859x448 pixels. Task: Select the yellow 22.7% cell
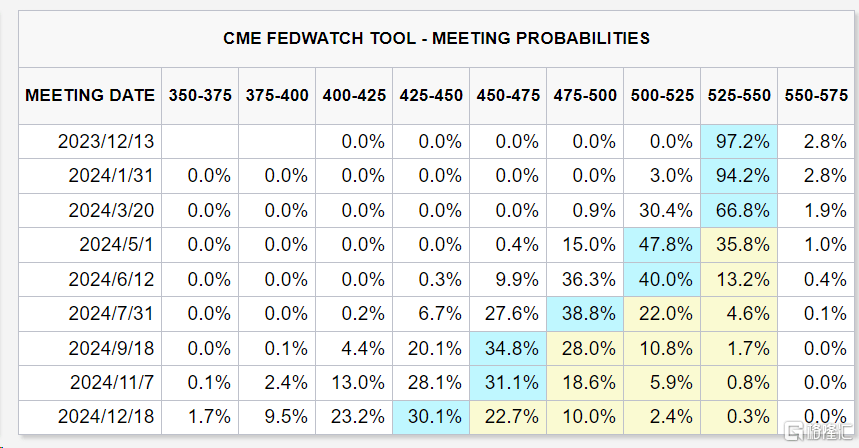pyautogui.click(x=508, y=416)
